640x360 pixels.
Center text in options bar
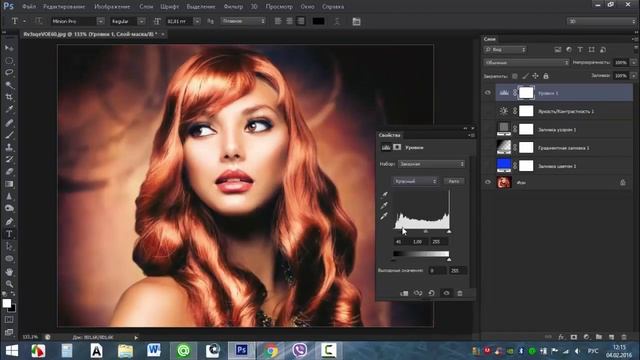pos(289,21)
